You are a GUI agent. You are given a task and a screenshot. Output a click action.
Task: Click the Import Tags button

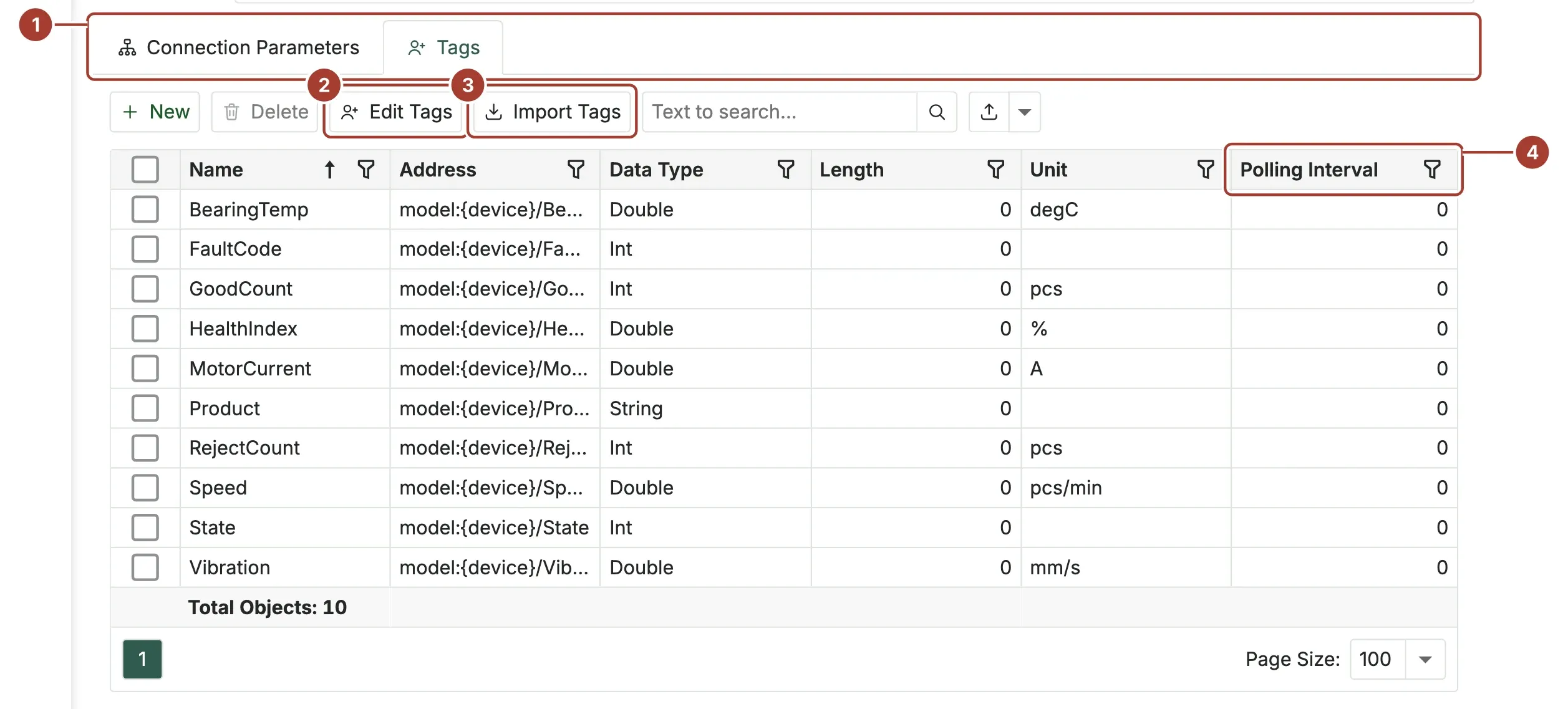(x=552, y=112)
